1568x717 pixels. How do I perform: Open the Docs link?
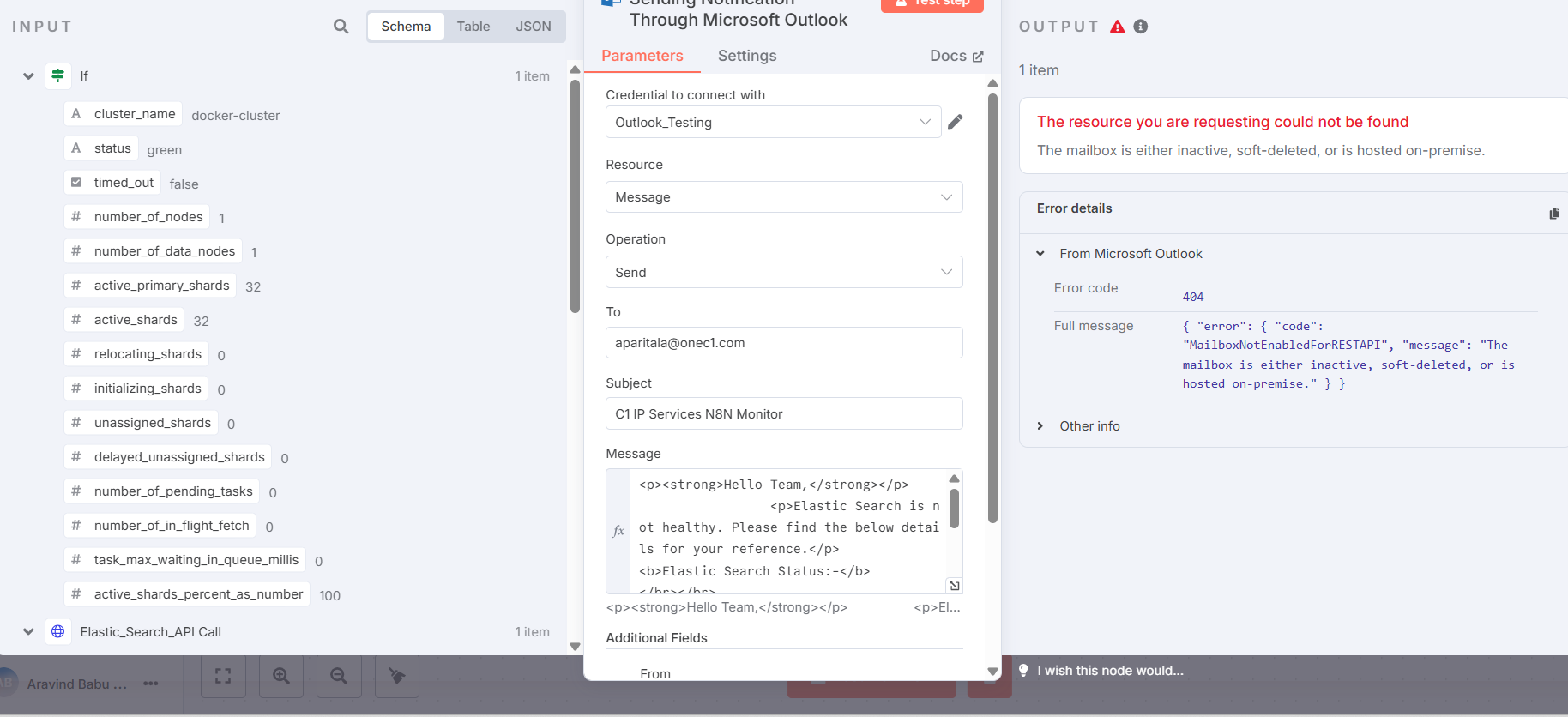click(x=956, y=56)
